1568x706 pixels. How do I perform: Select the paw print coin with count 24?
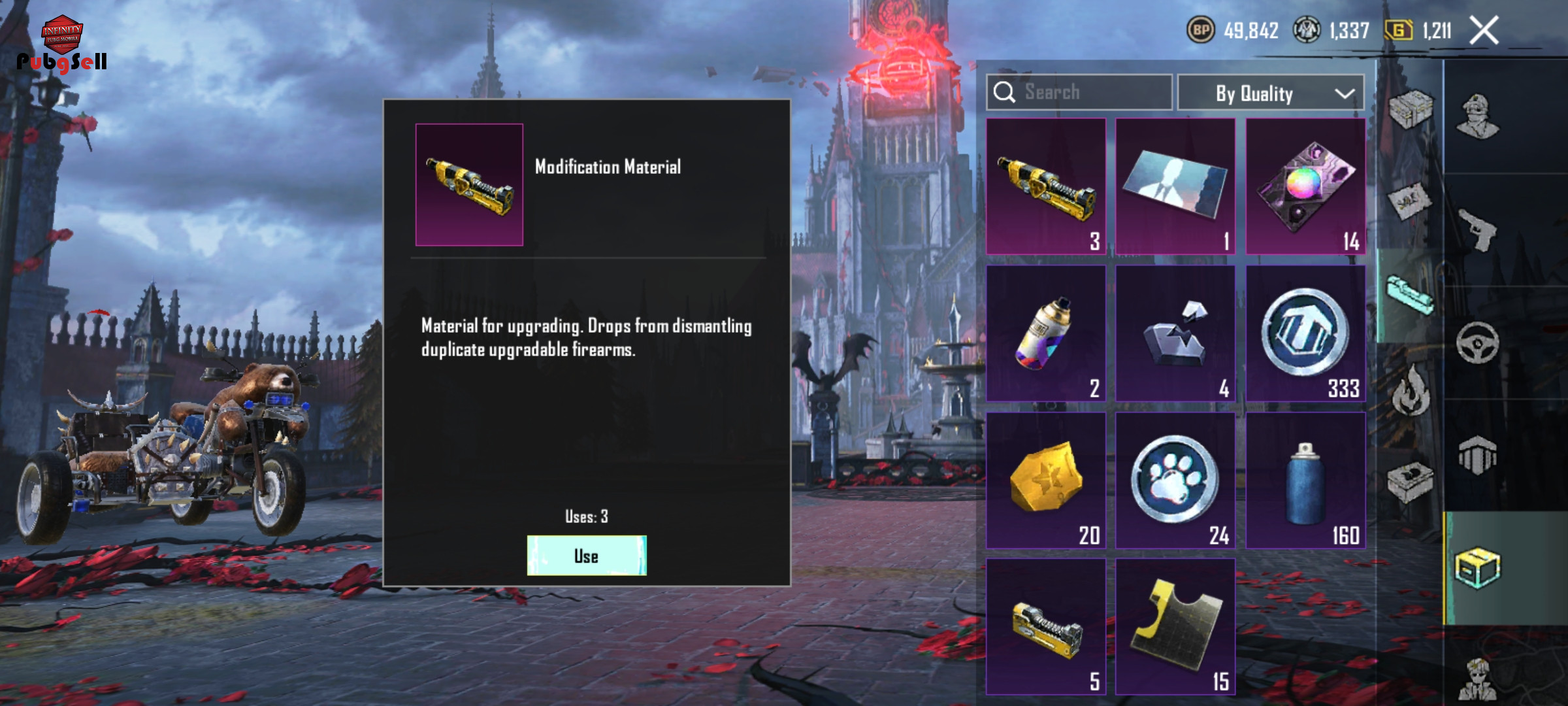1175,480
